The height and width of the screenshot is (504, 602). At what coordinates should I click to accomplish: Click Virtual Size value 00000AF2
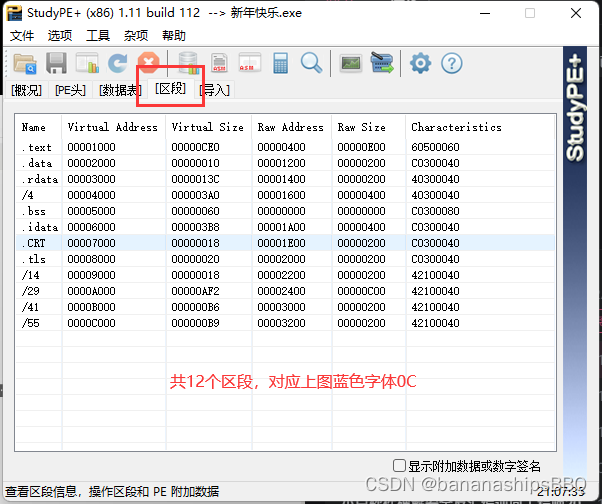(195, 291)
